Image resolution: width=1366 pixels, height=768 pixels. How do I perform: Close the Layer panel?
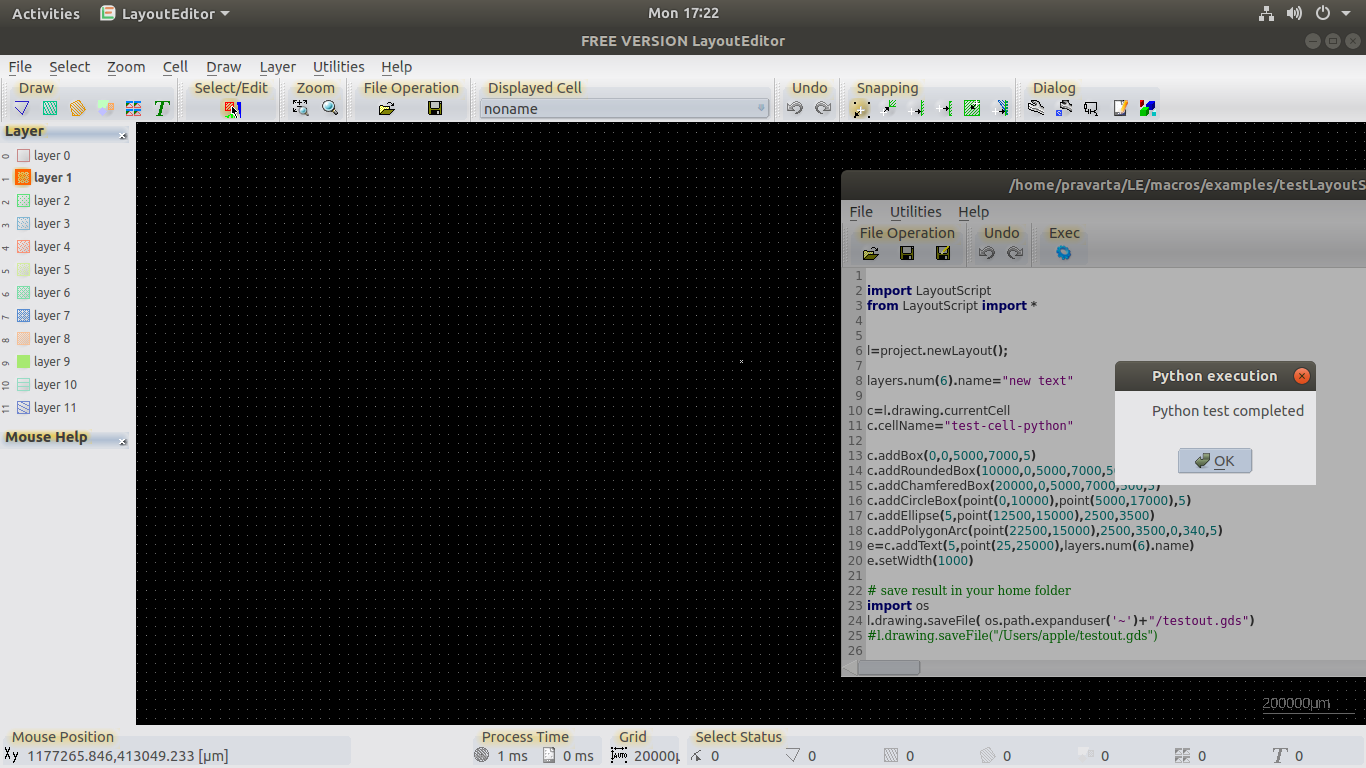[123, 135]
